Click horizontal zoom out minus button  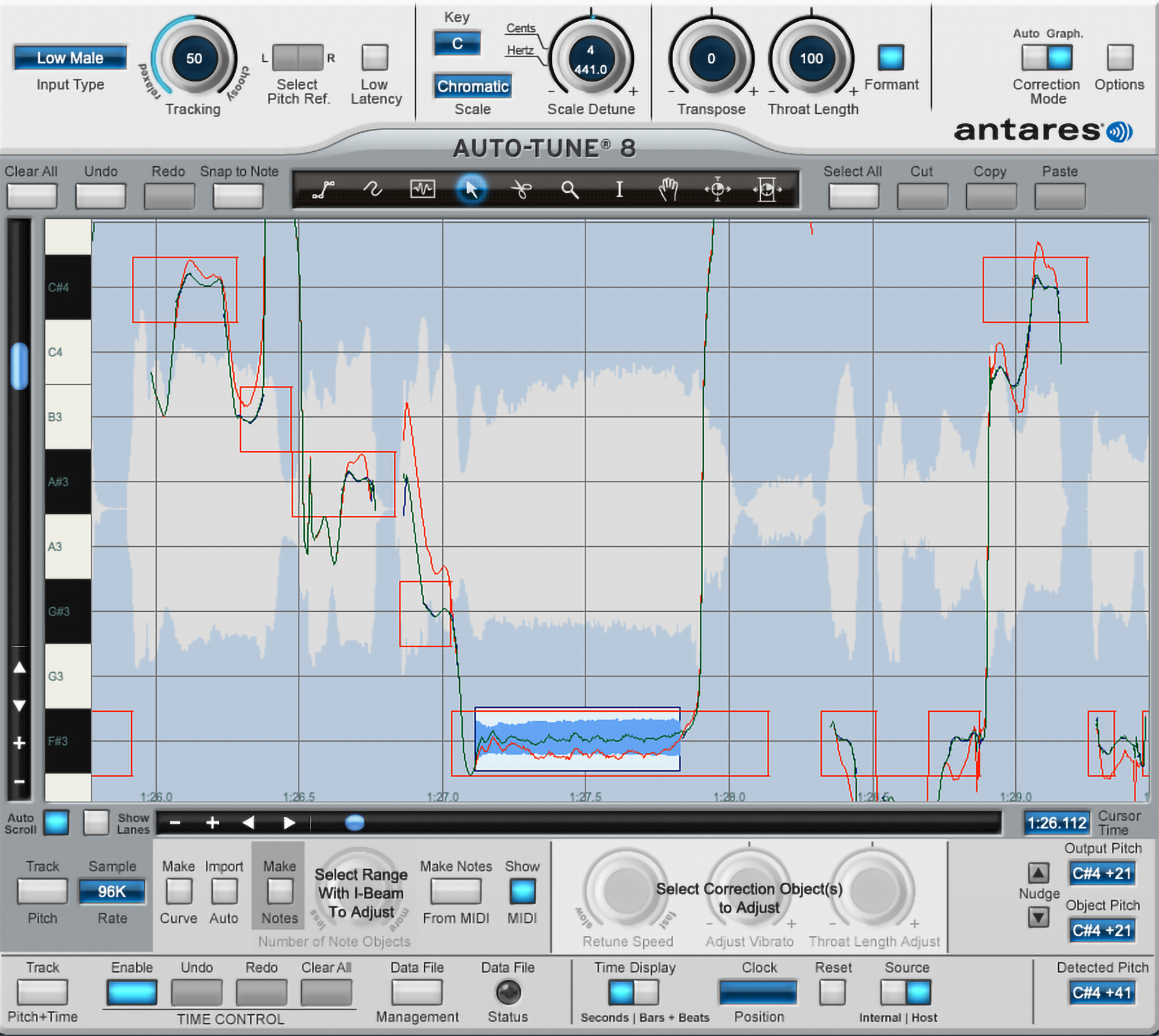coord(175,823)
